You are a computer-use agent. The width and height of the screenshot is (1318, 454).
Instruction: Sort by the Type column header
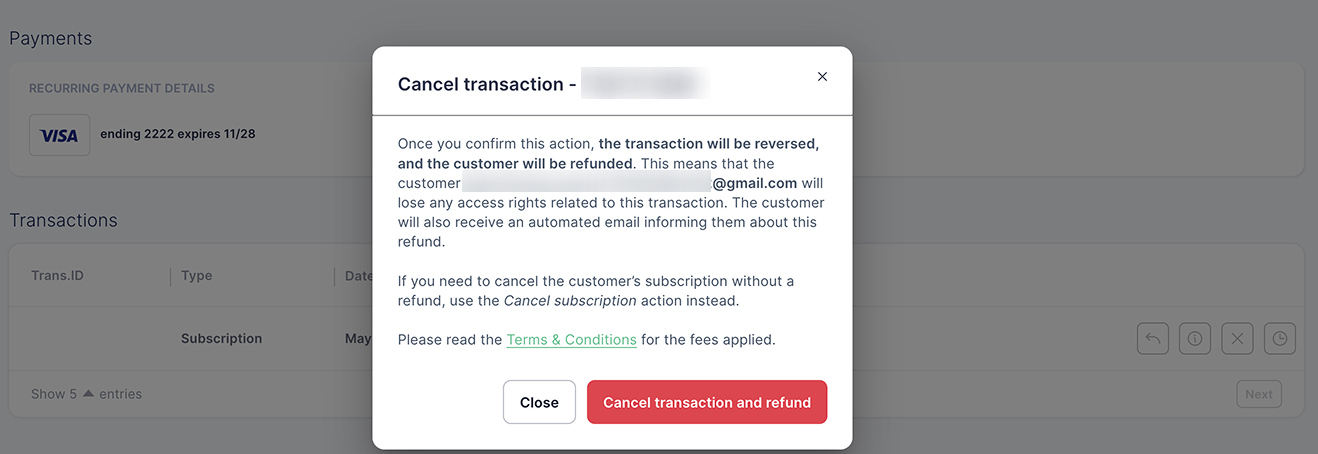(x=196, y=276)
